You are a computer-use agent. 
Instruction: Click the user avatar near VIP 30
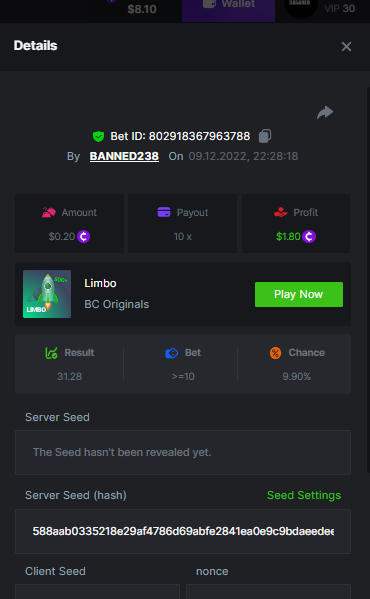(x=301, y=8)
